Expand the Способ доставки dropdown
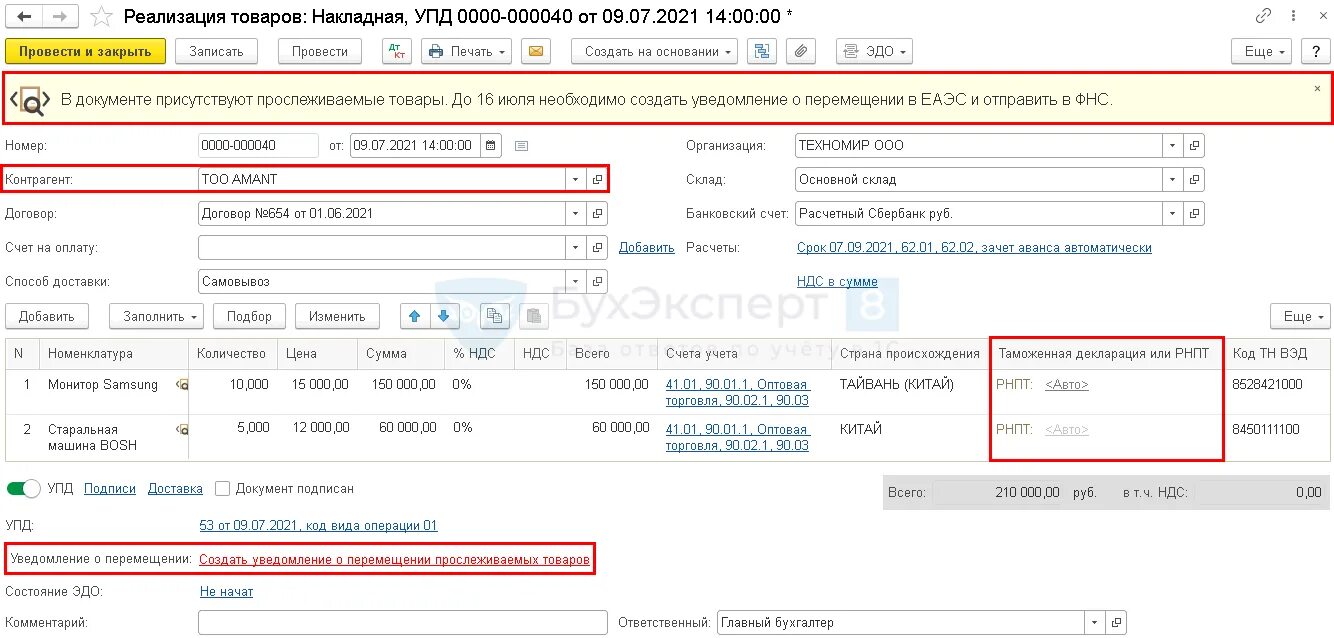The image size is (1334, 638). click(x=575, y=281)
